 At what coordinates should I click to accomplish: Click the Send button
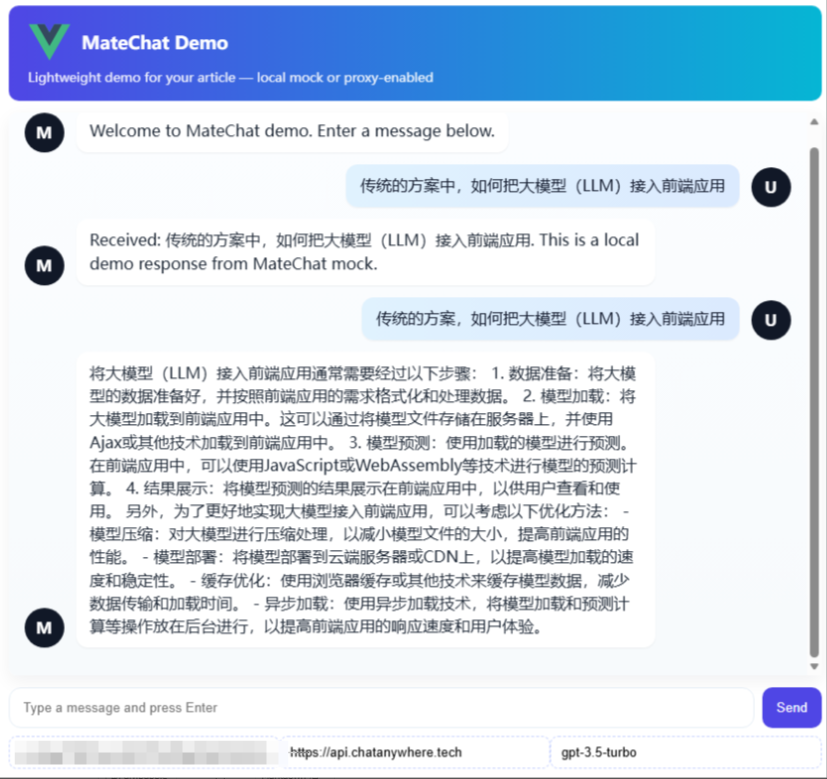[791, 707]
